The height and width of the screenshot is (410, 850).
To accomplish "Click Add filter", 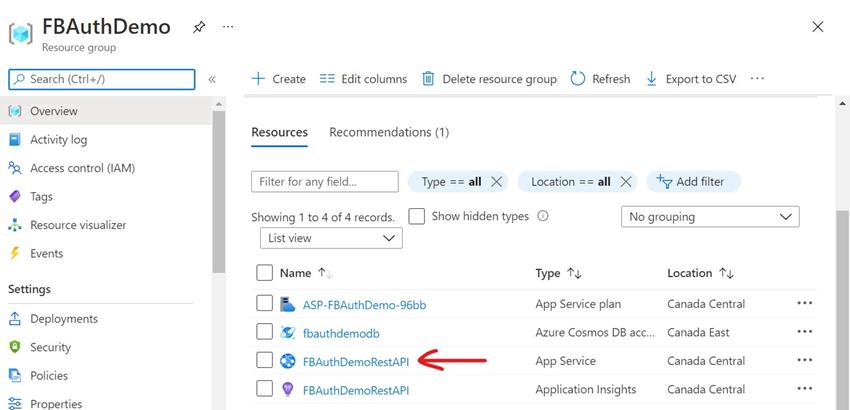I will coord(693,182).
